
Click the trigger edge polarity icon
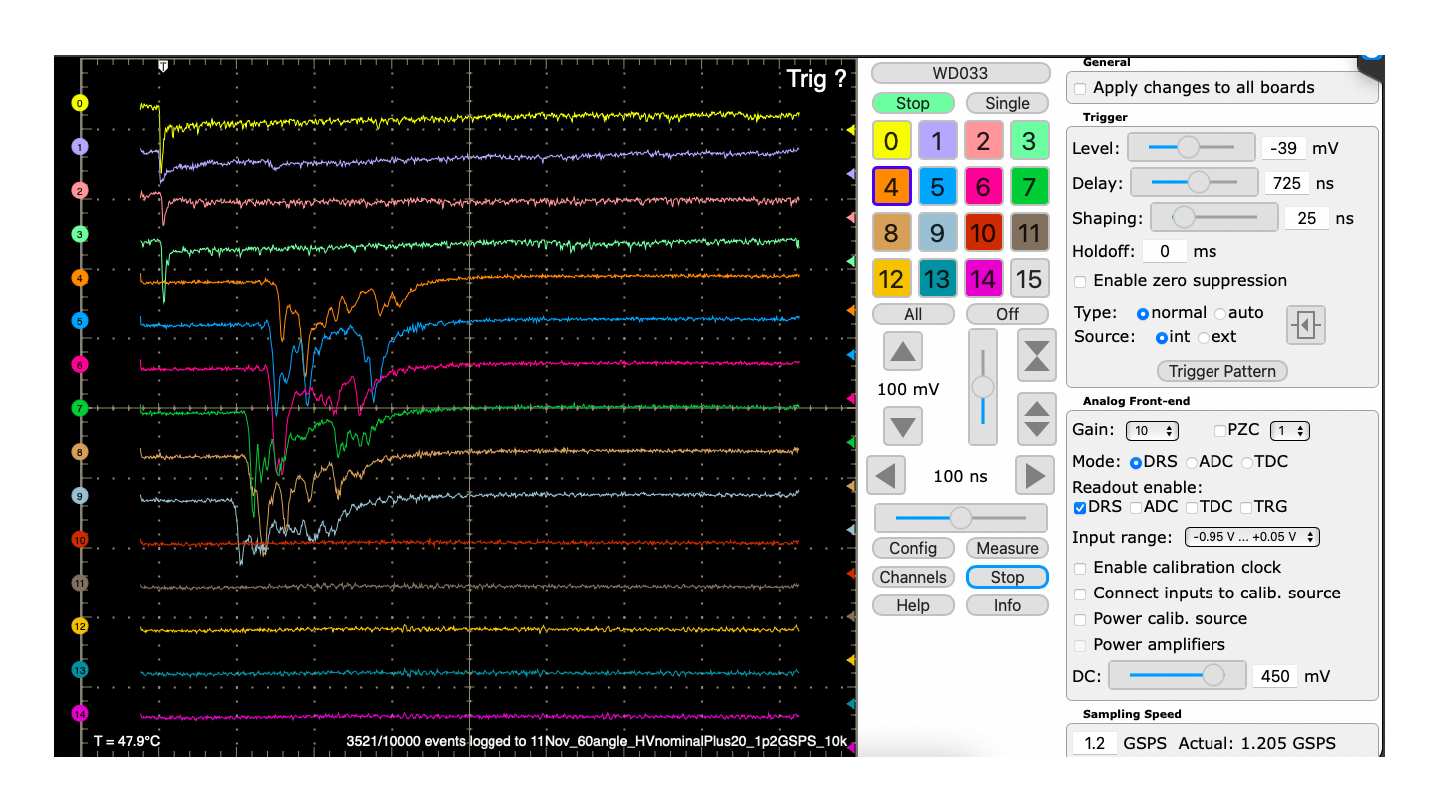tap(1305, 326)
